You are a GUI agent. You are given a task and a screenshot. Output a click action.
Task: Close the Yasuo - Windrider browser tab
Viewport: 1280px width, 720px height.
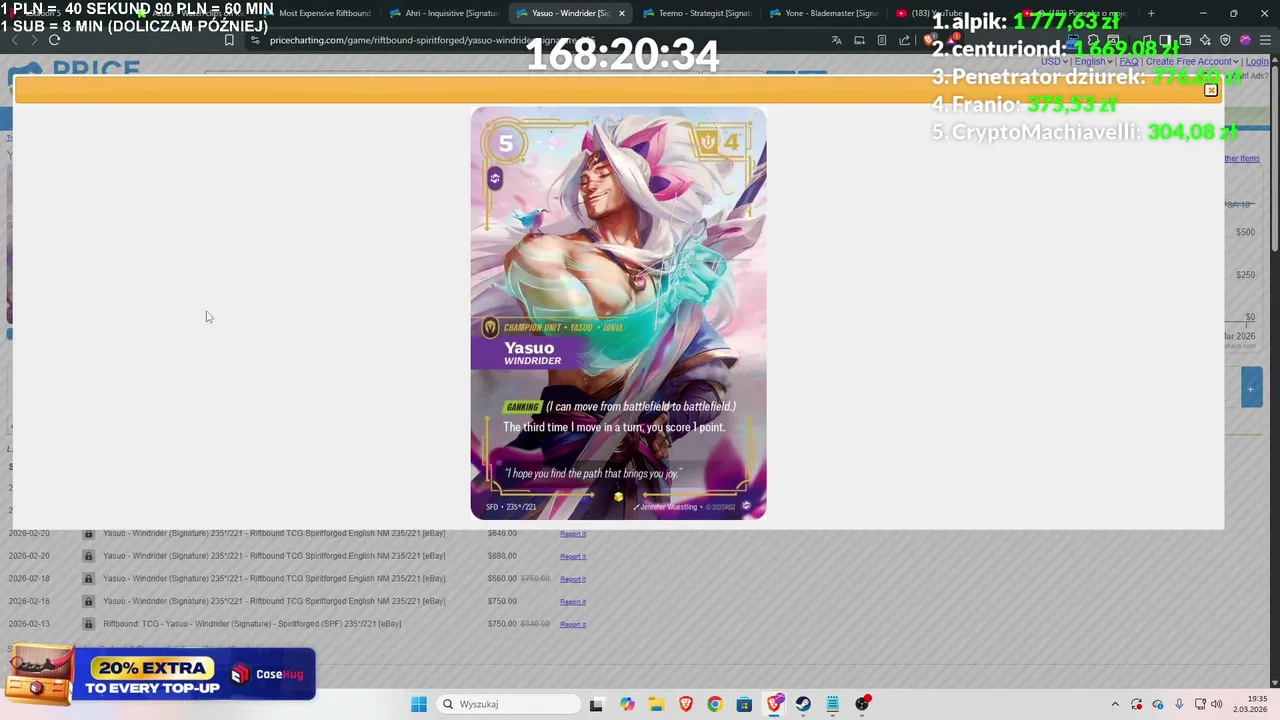pyautogui.click(x=622, y=13)
